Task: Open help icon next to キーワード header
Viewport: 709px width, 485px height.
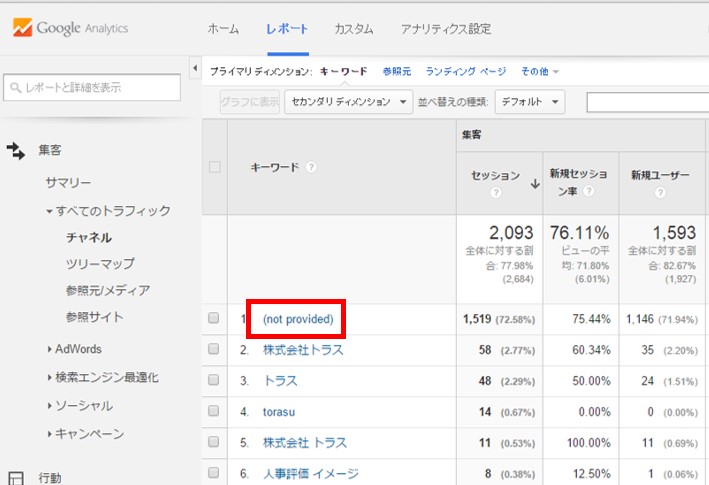Action: 311,167
